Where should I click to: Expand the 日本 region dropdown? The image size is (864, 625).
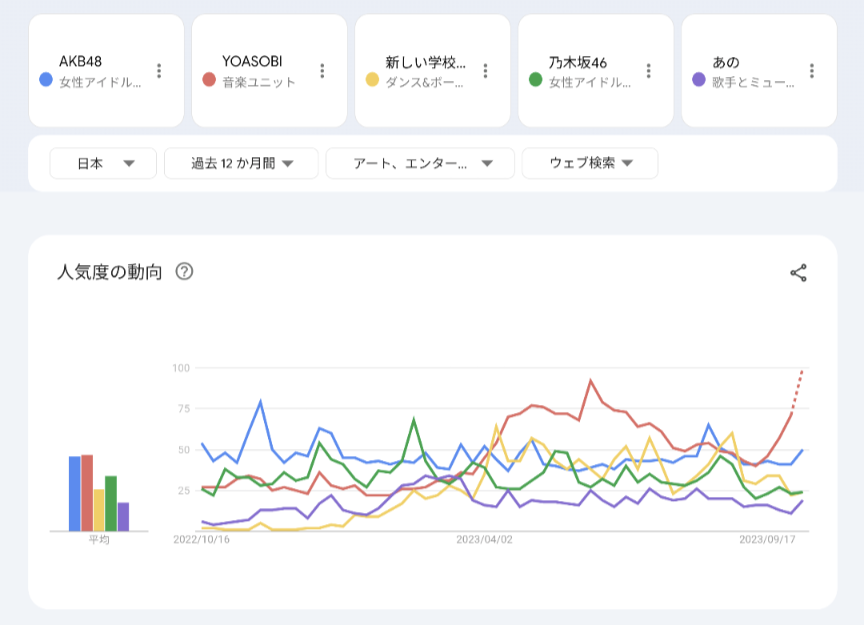pos(103,163)
